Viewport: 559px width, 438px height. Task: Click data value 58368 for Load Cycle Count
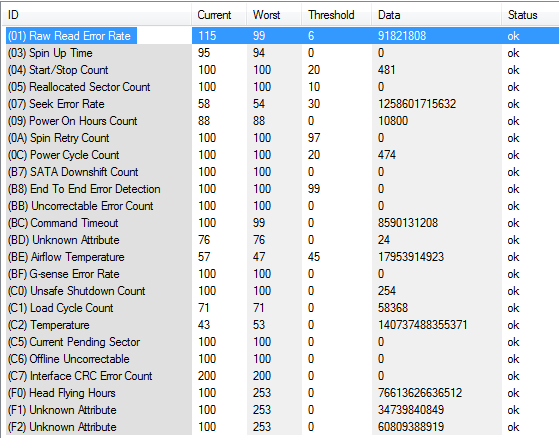pos(393,308)
